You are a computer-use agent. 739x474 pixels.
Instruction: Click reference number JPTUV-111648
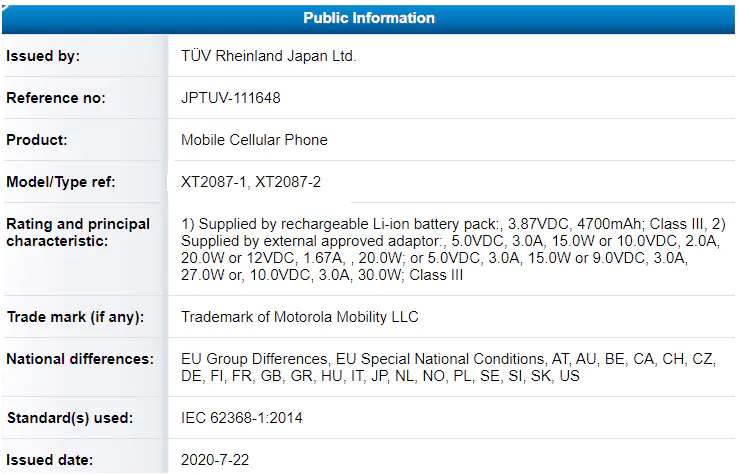[230, 98]
